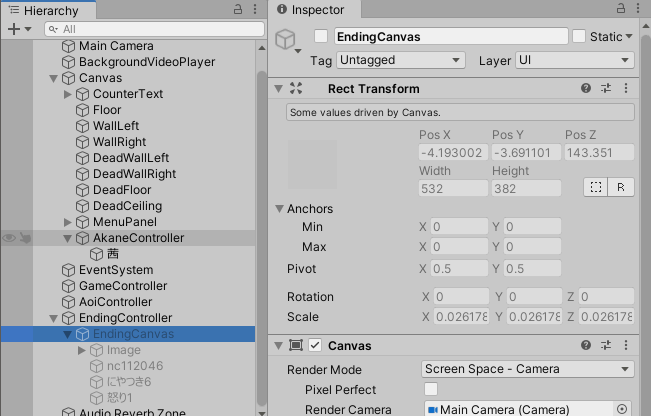Image resolution: width=651 pixels, height=416 pixels.
Task: Click the GameObject cube icon selector
Action: coord(287,40)
